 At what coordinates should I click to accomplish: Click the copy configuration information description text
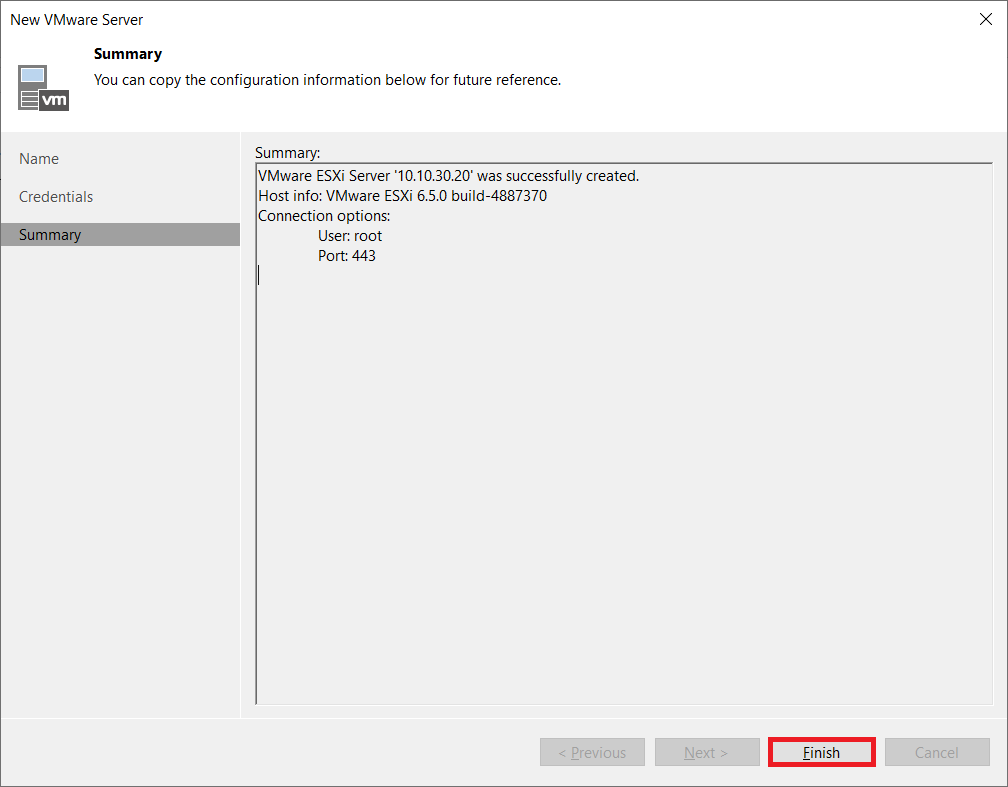(x=327, y=80)
